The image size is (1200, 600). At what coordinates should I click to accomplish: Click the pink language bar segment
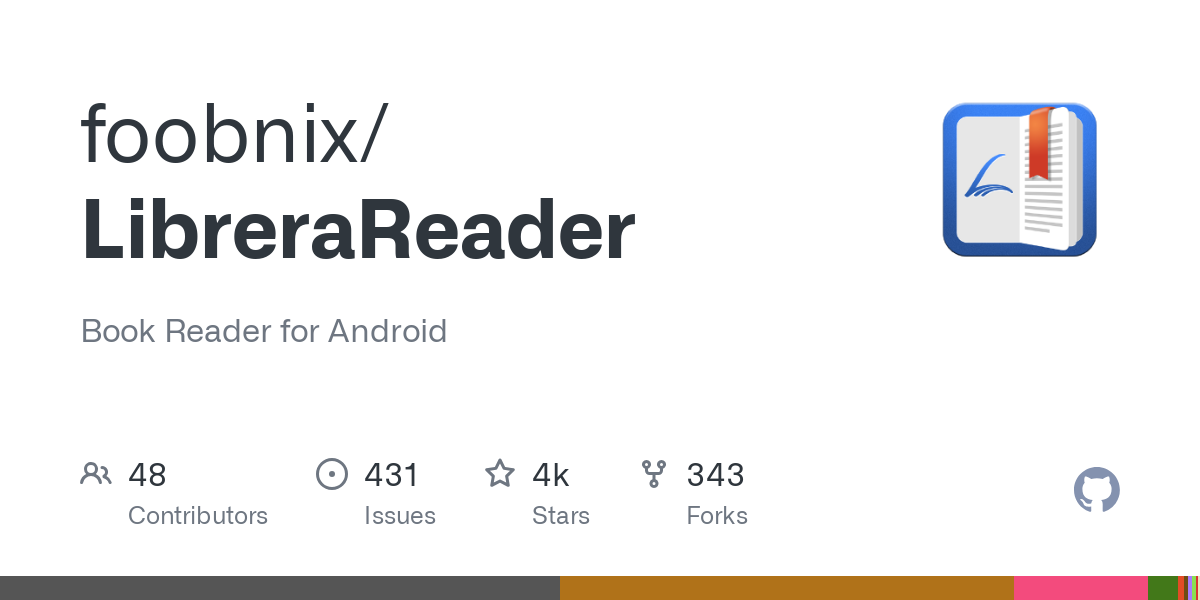click(x=1081, y=588)
